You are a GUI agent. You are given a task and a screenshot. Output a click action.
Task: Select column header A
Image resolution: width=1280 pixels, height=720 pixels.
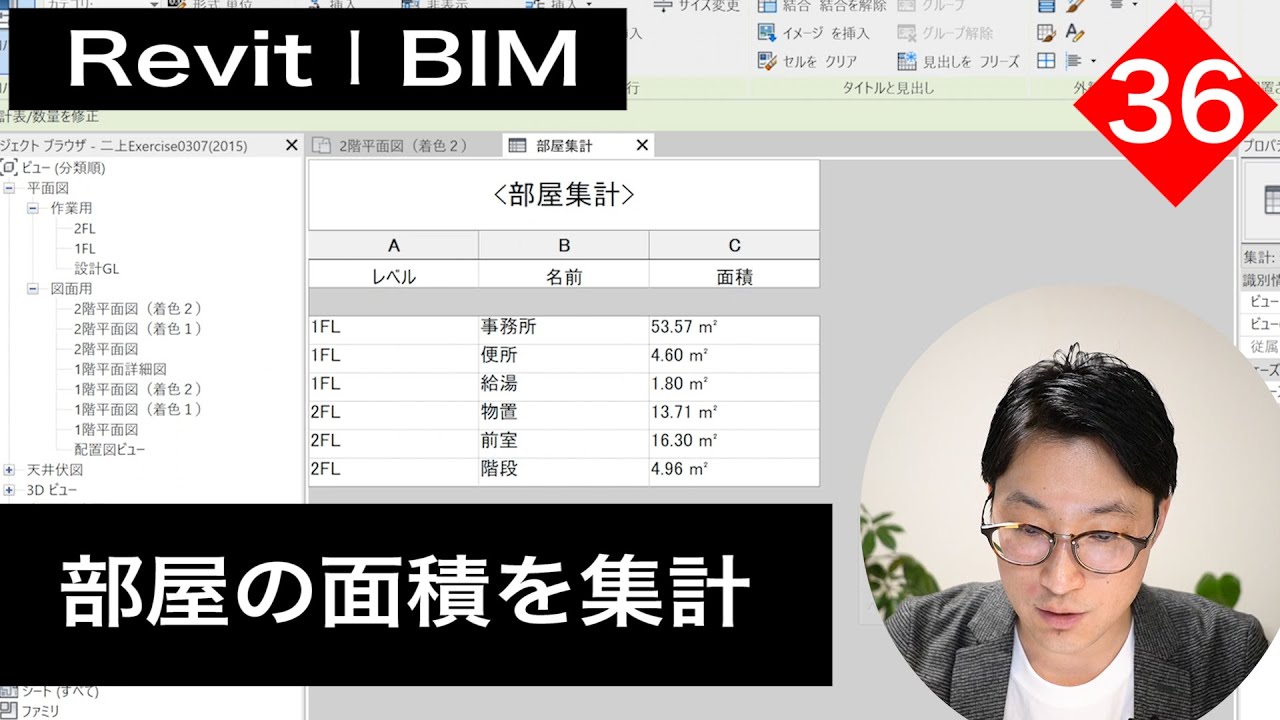click(394, 245)
